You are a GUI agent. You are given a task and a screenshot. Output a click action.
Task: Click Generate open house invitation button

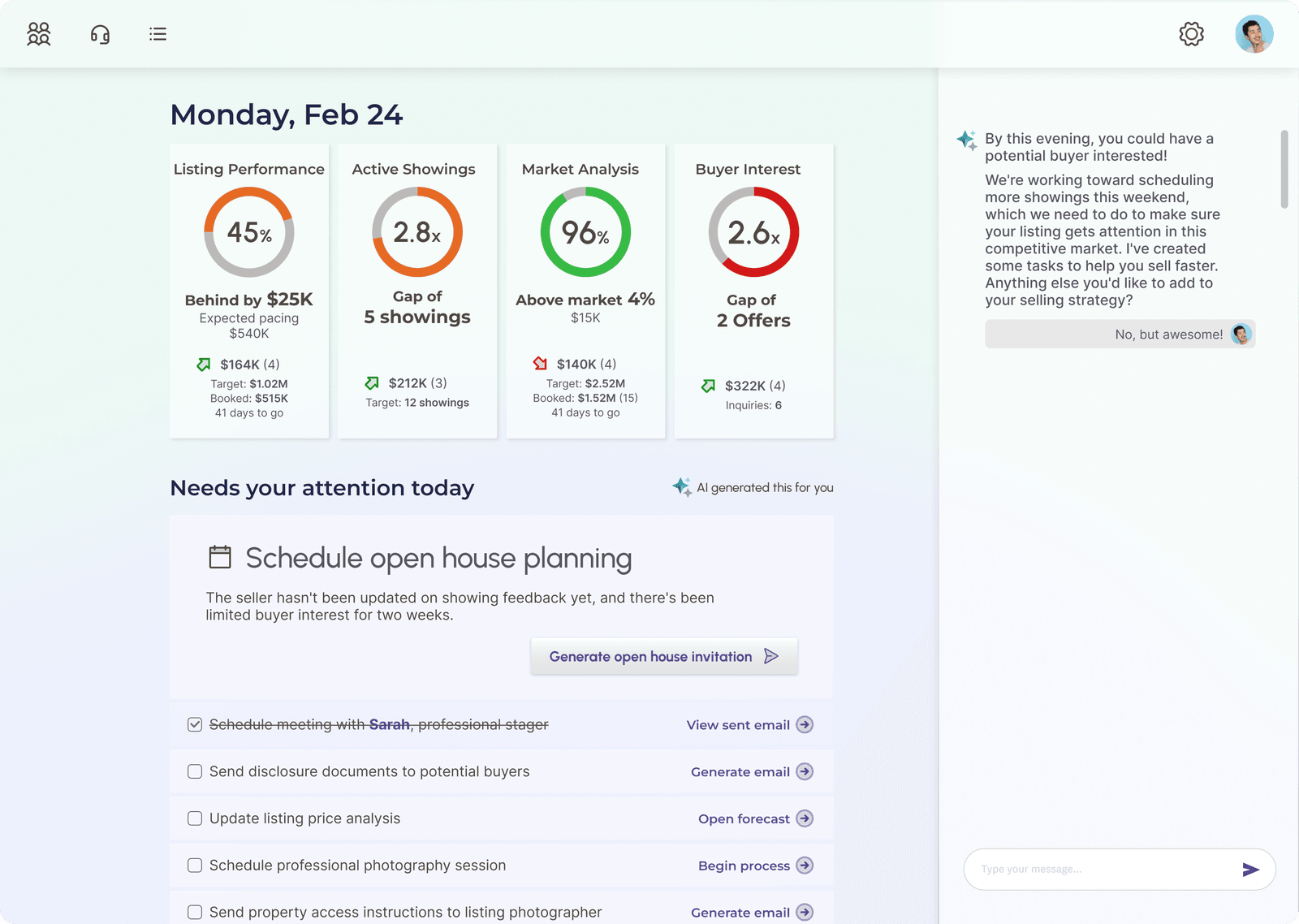pyautogui.click(x=664, y=656)
